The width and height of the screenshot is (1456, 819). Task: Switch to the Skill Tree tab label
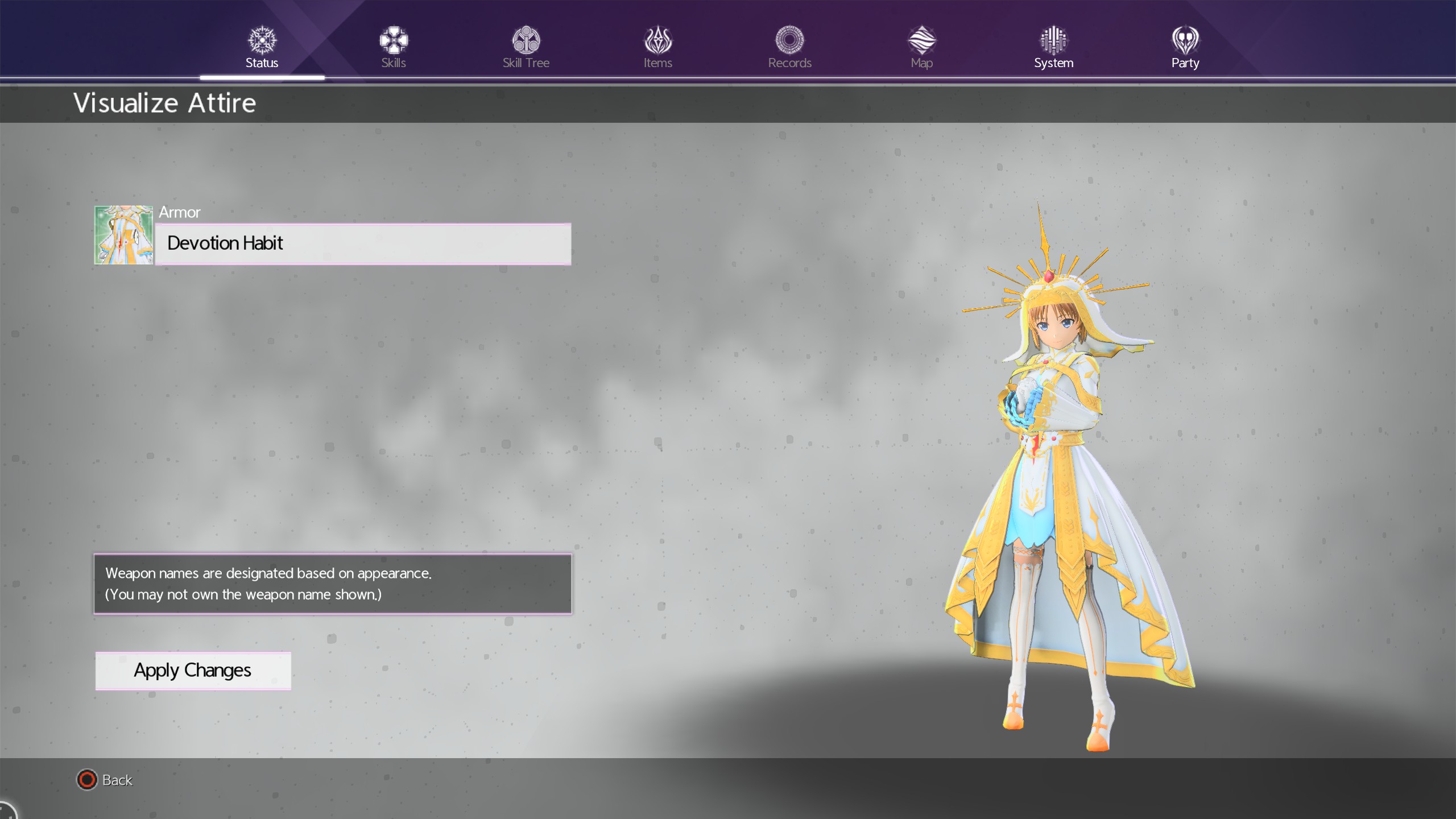(526, 63)
